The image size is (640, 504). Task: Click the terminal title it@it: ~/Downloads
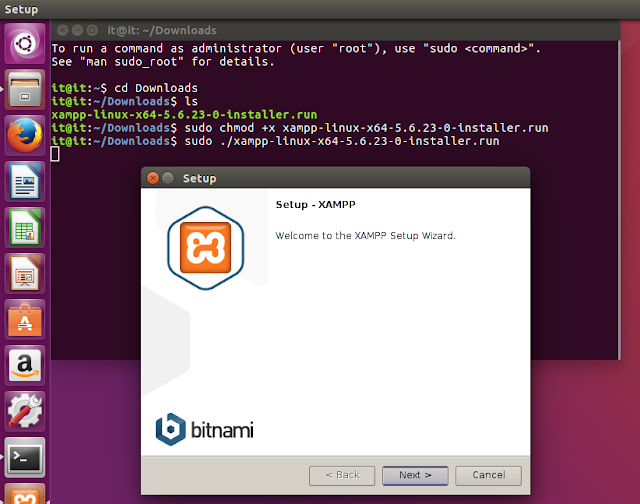(x=162, y=31)
